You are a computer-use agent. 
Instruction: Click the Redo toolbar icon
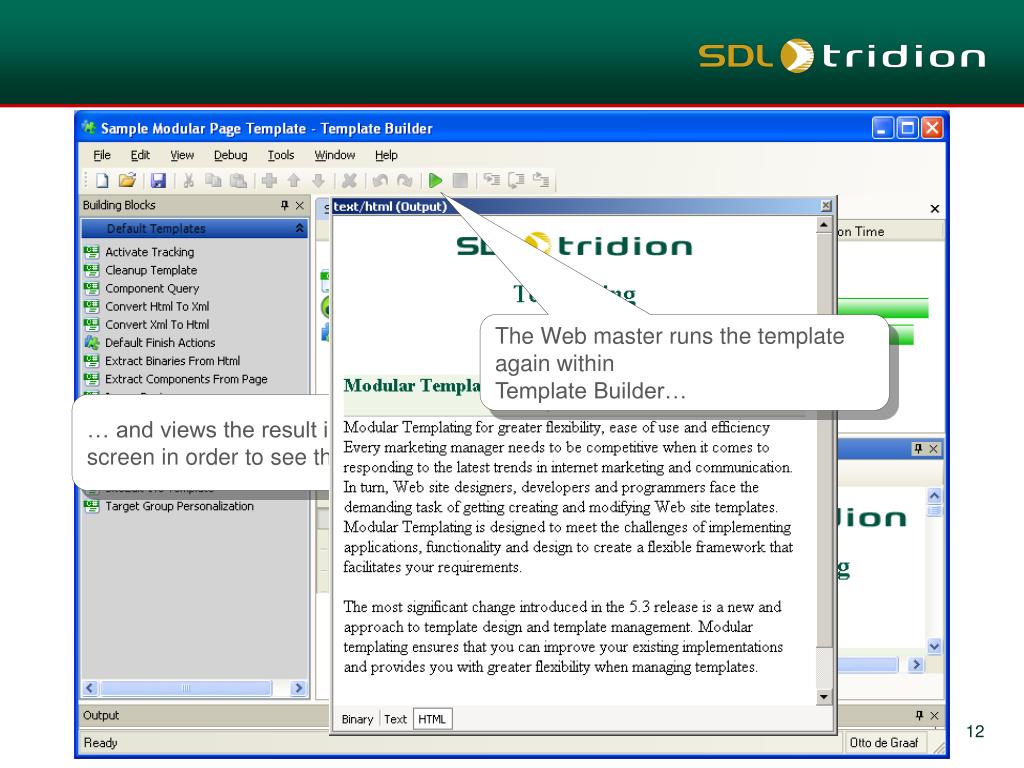tap(405, 180)
